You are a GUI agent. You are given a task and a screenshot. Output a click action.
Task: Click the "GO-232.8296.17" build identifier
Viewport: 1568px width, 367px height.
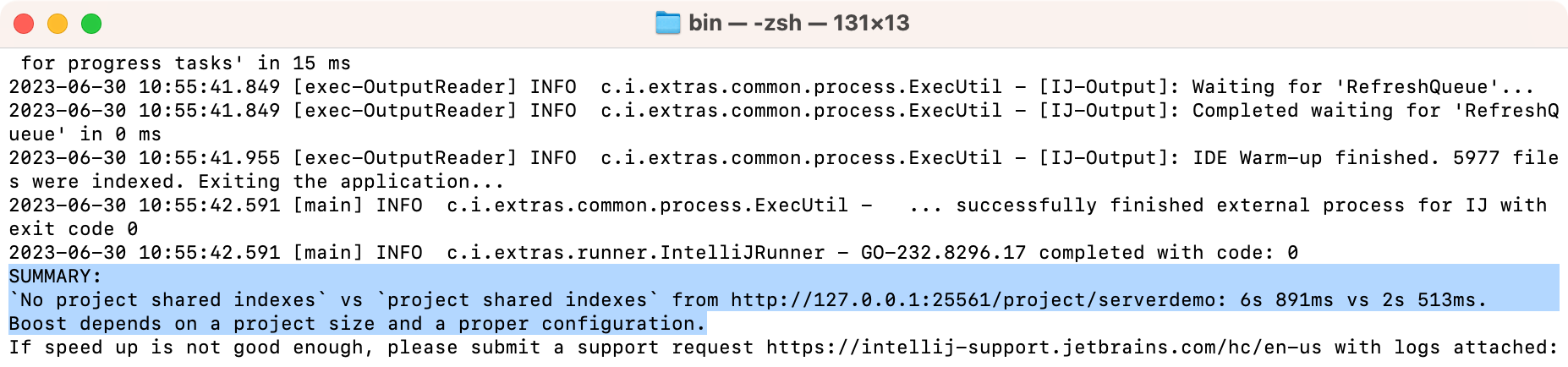coord(943,253)
